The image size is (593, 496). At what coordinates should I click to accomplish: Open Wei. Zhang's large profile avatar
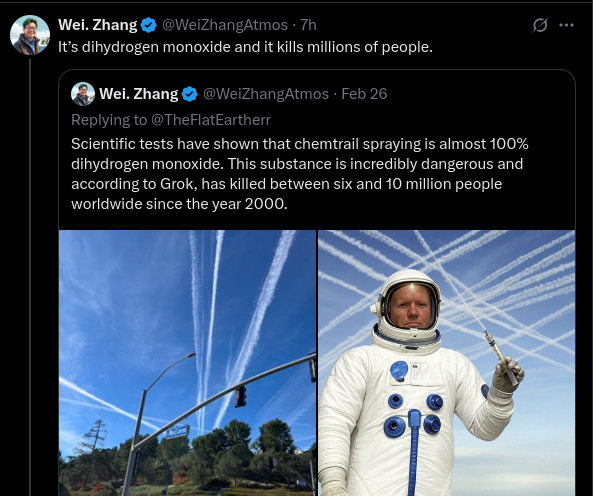click(x=30, y=35)
